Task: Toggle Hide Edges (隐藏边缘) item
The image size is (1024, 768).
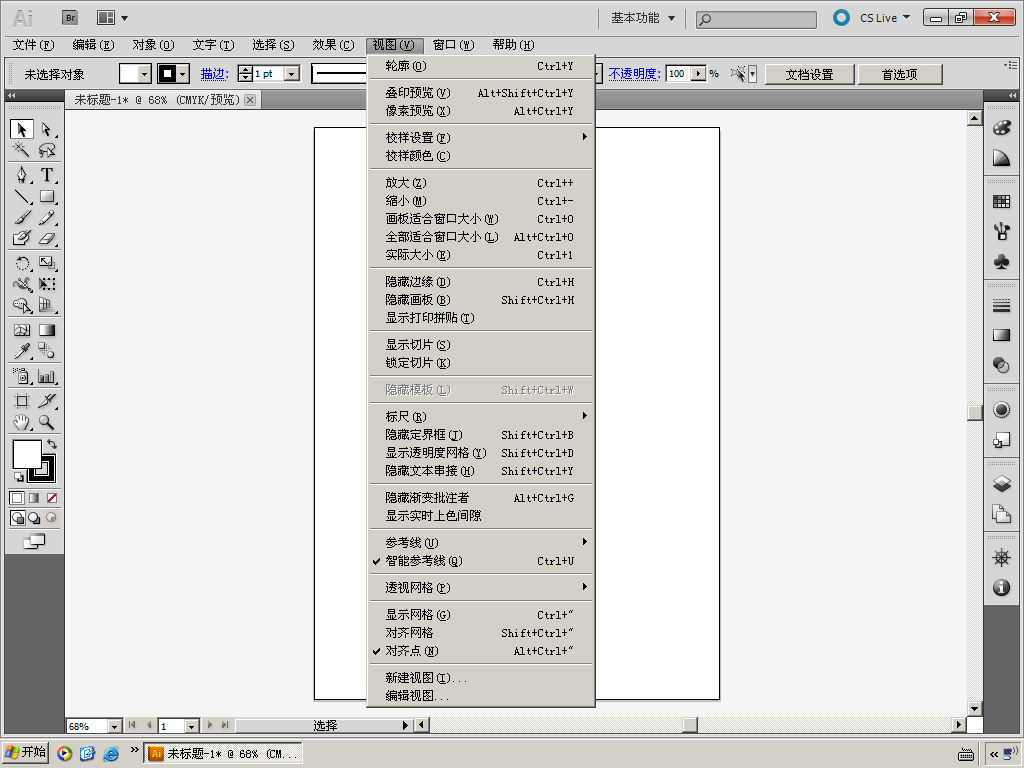Action: pos(481,282)
